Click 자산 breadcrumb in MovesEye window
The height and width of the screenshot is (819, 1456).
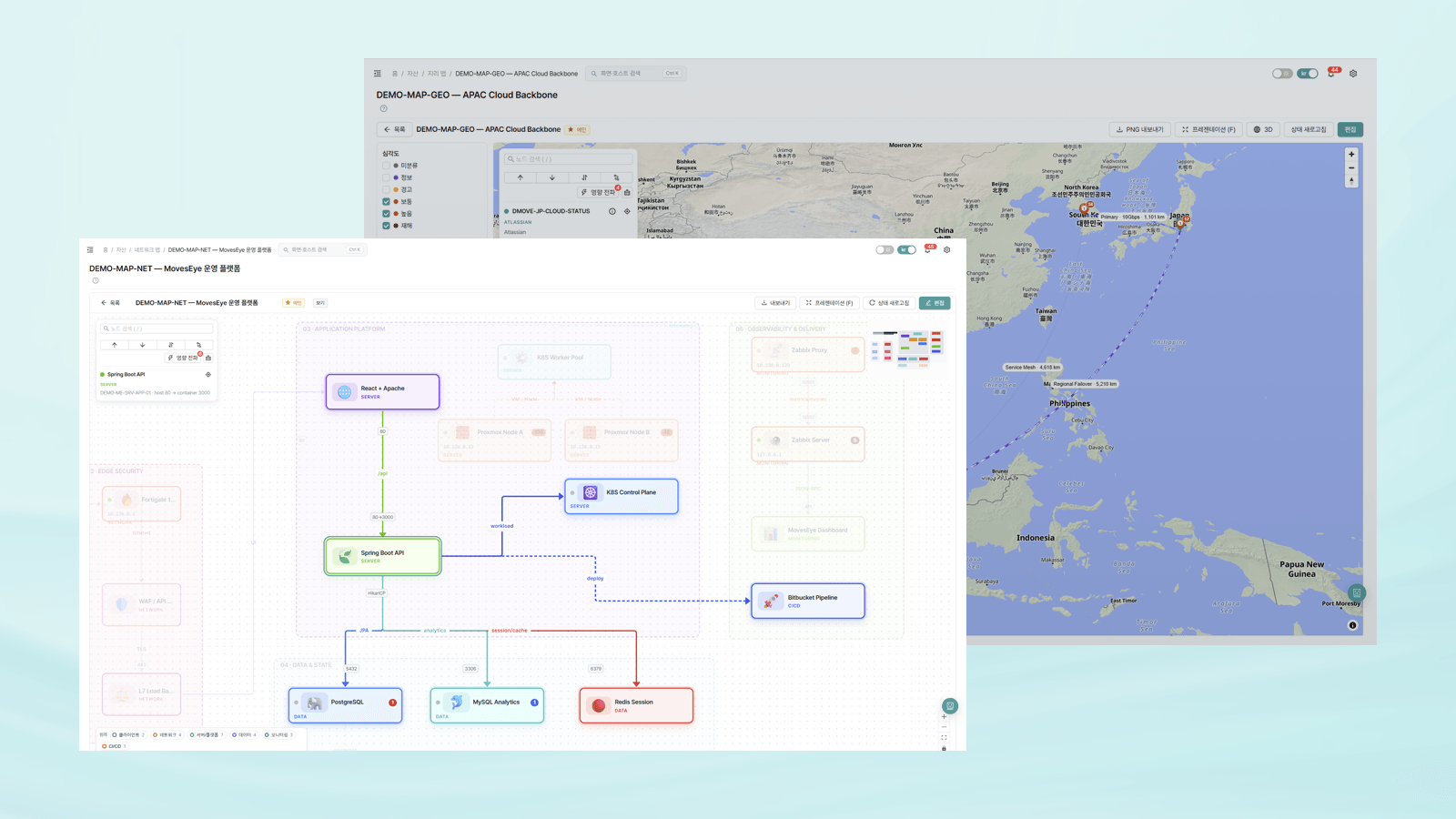click(121, 249)
